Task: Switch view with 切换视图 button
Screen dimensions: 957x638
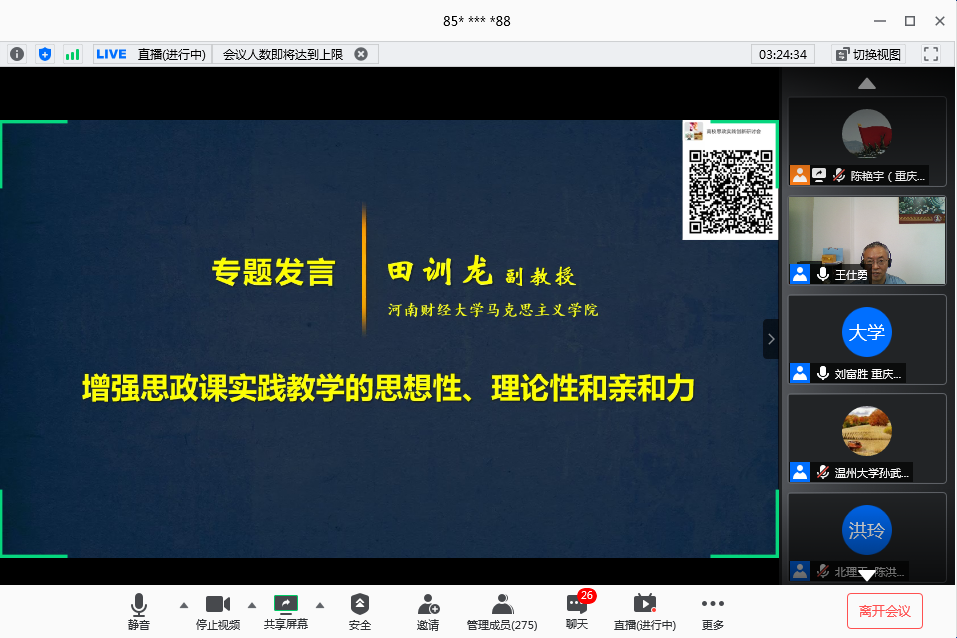Action: [x=868, y=54]
